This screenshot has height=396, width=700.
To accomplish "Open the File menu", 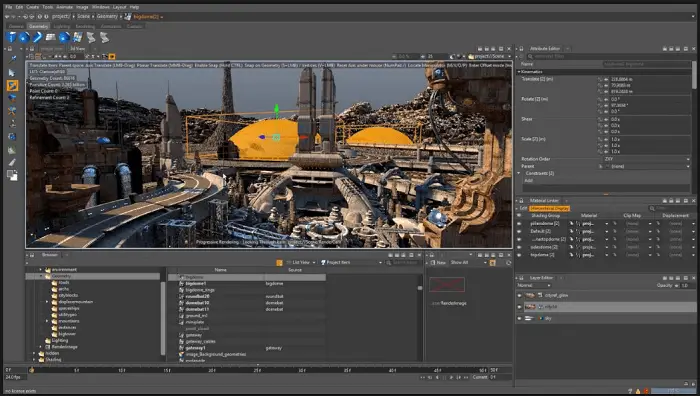I will (8, 7).
